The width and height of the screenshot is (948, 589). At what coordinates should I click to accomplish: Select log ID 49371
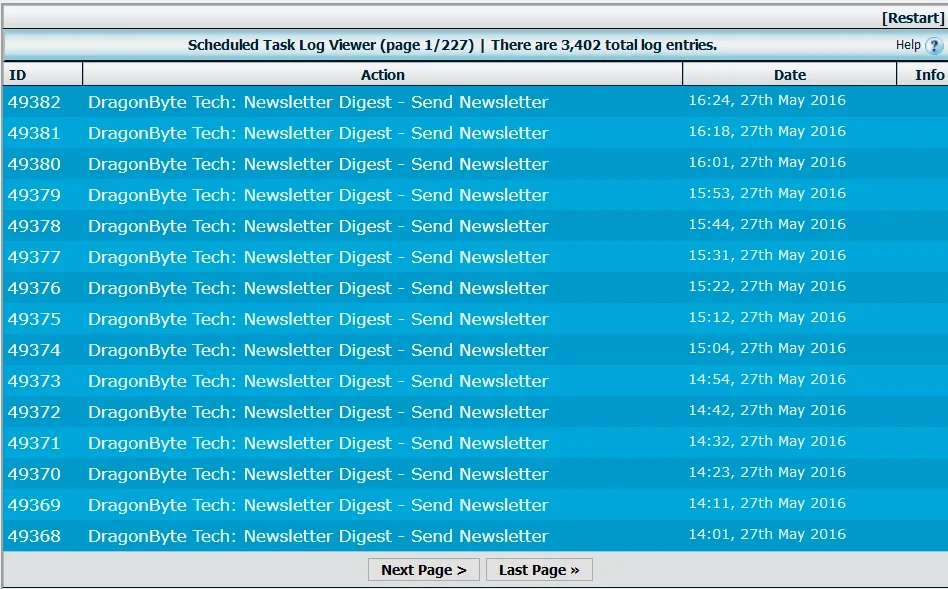click(34, 443)
